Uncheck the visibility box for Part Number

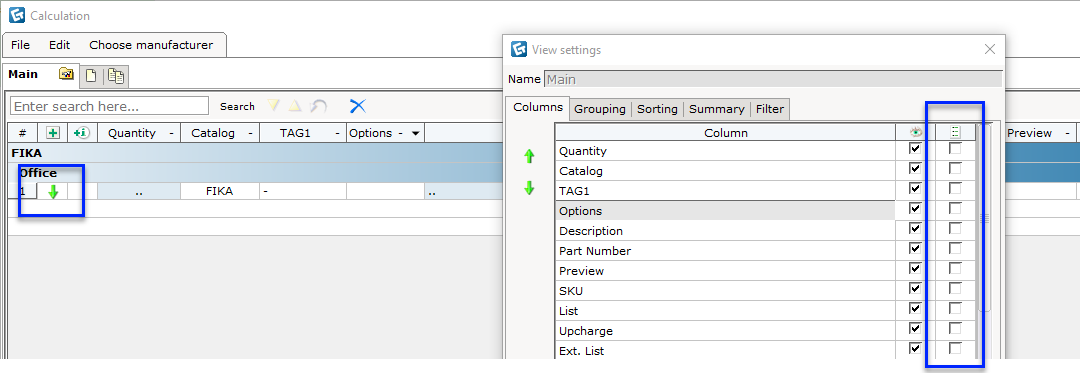click(x=915, y=248)
